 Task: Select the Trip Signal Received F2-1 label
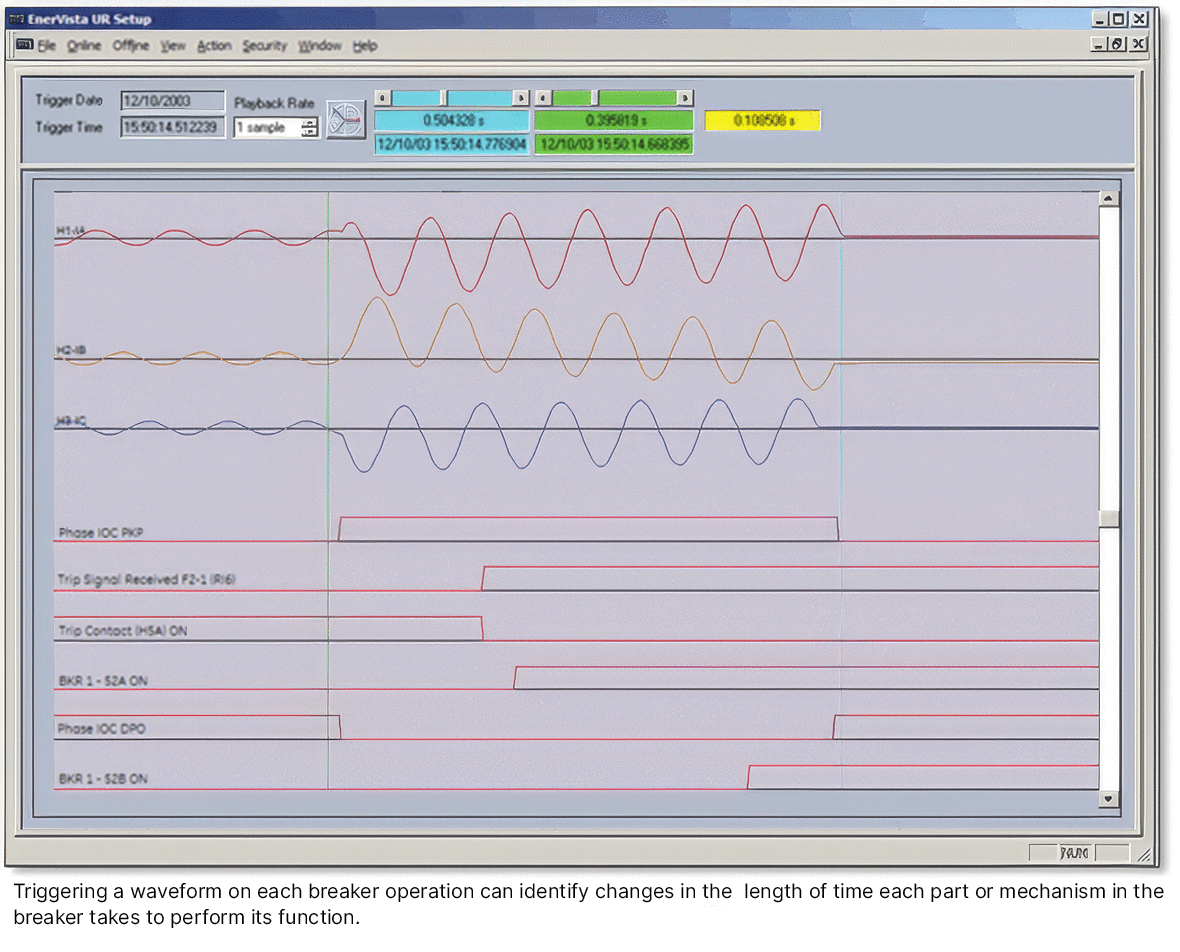point(147,579)
